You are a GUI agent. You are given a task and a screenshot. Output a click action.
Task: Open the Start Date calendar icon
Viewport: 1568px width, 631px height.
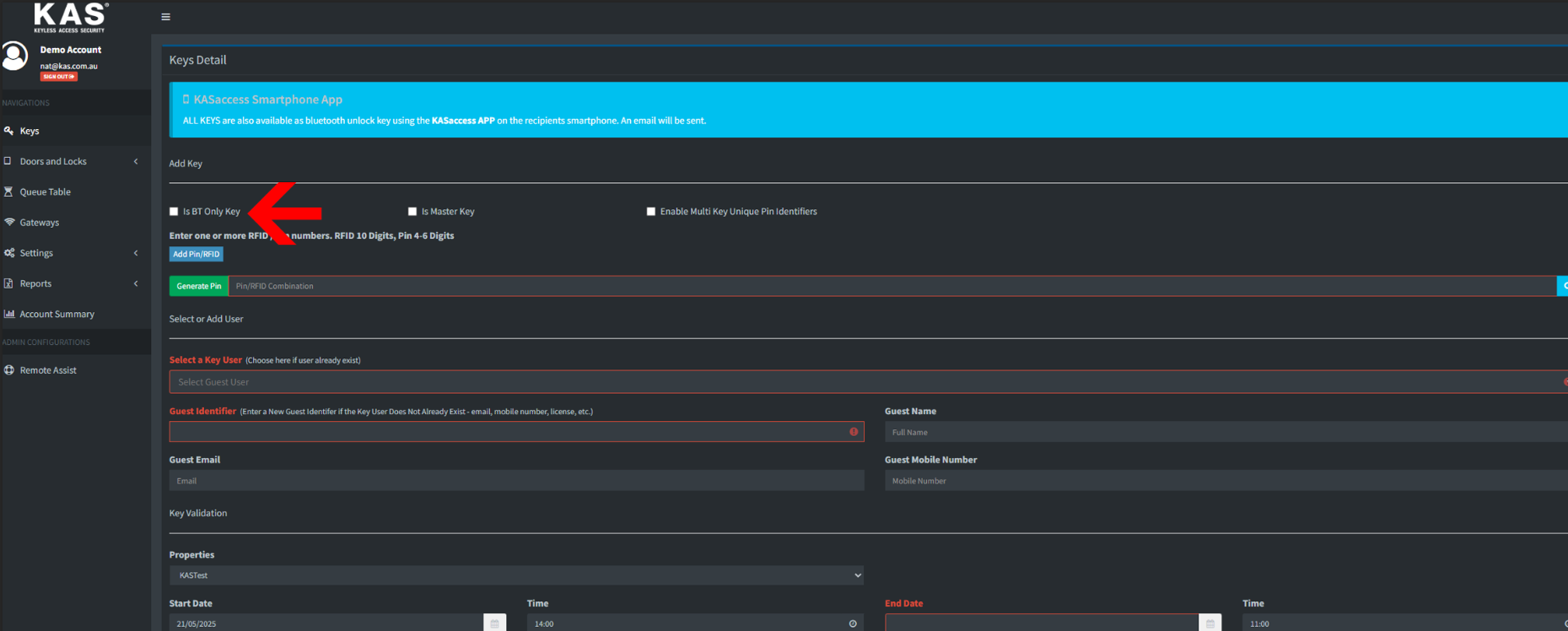[x=495, y=623]
